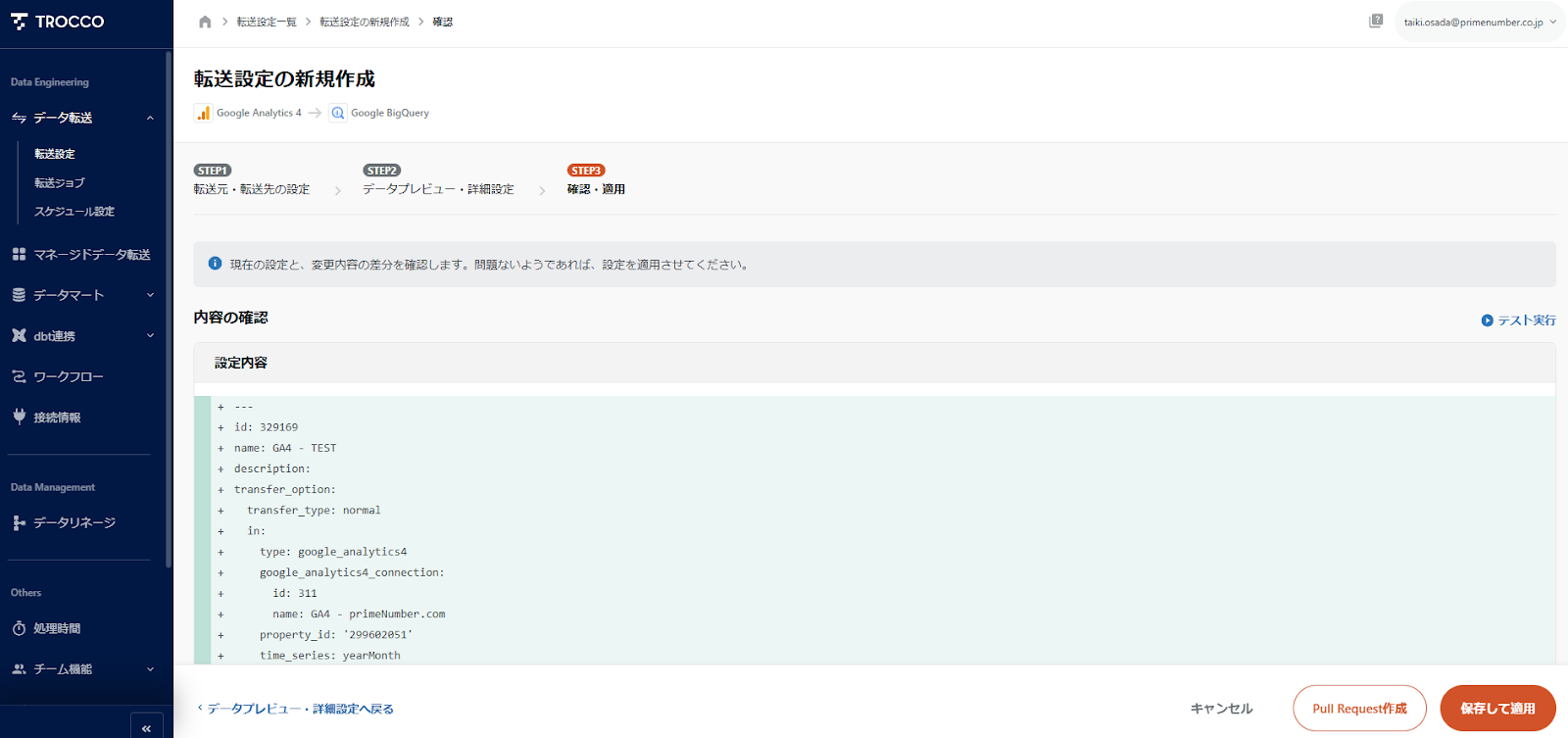Click the diff line 'transfer_type: normal'
This screenshot has width=1568, height=738.
coord(314,511)
